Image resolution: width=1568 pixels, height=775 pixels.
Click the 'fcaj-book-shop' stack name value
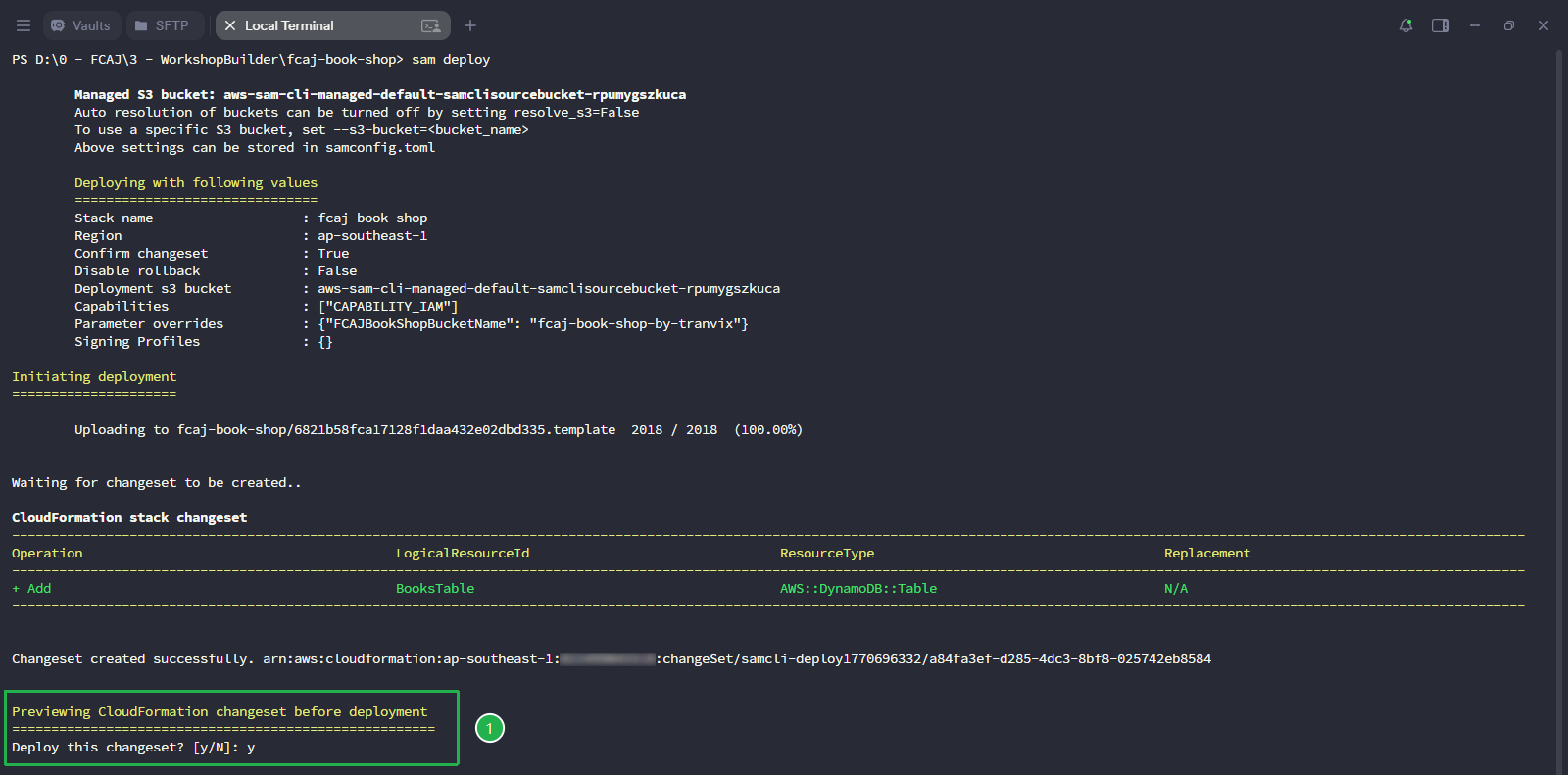click(x=372, y=218)
